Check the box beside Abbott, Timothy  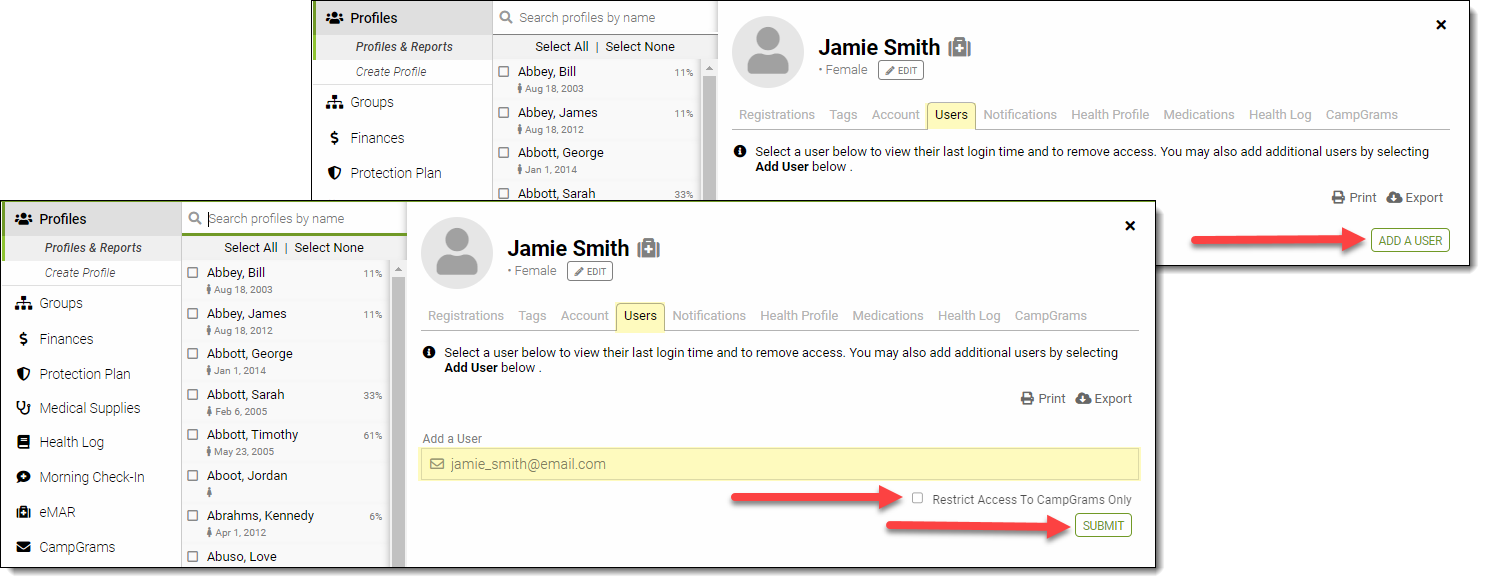pos(193,435)
